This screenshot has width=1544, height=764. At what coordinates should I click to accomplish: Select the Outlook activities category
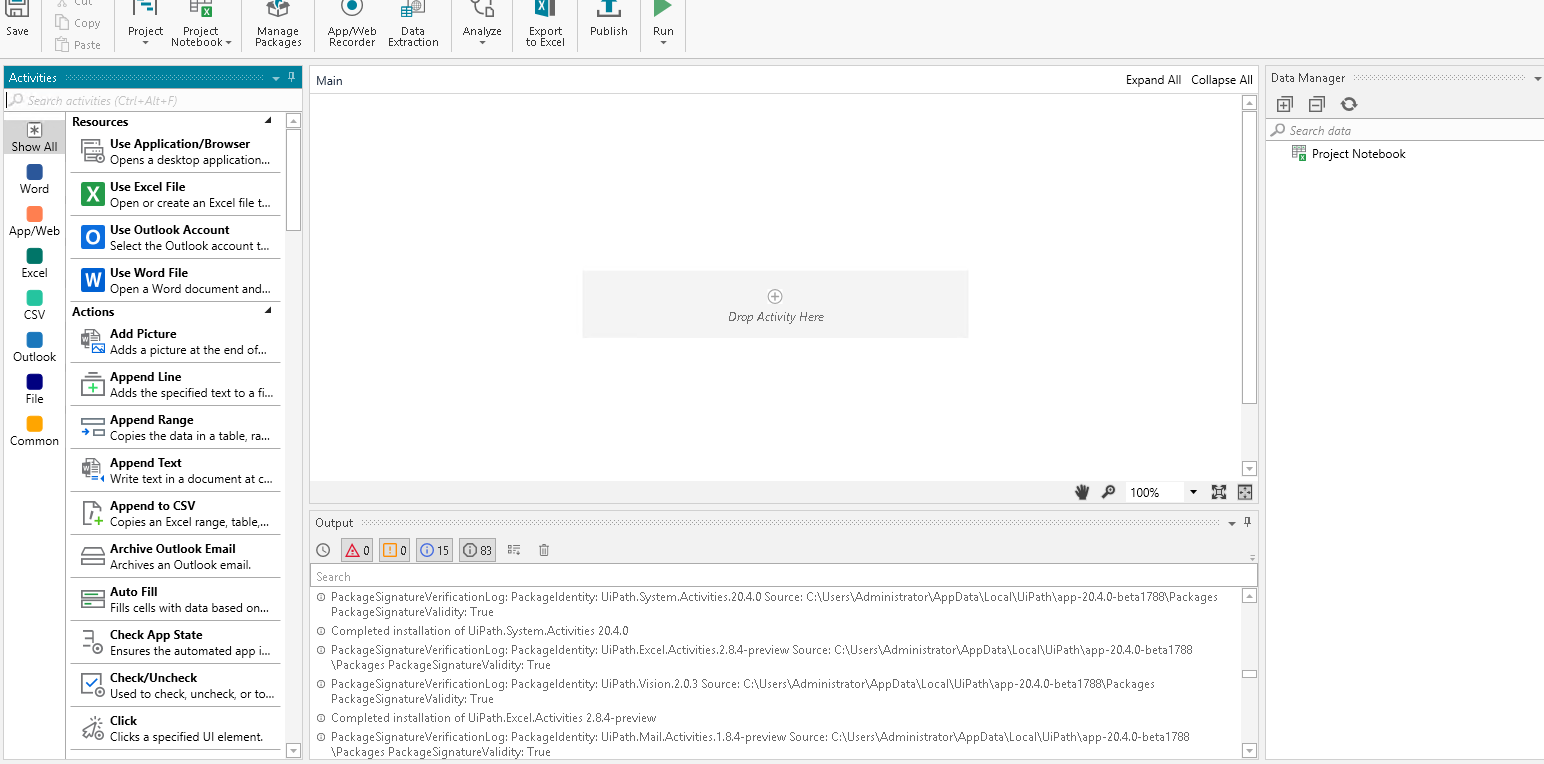[34, 347]
